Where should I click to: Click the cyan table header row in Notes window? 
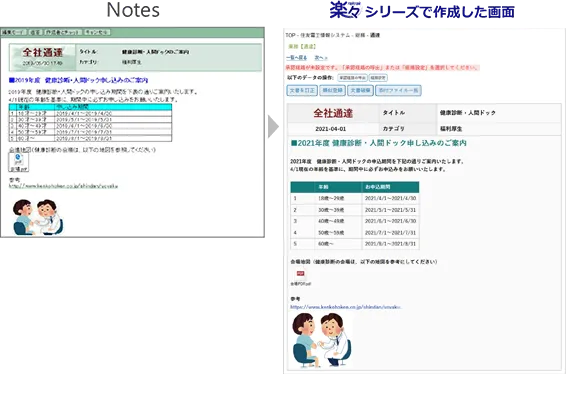(90, 107)
